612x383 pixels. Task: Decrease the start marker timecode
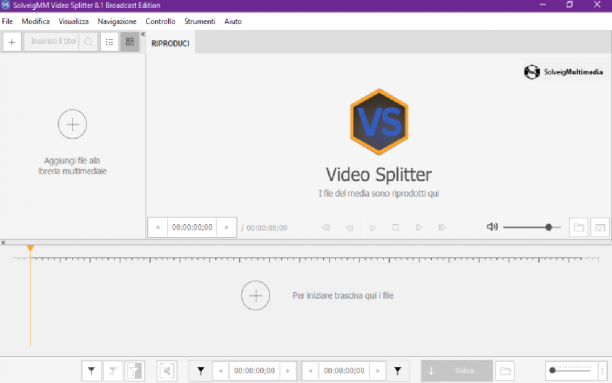[x=221, y=371]
